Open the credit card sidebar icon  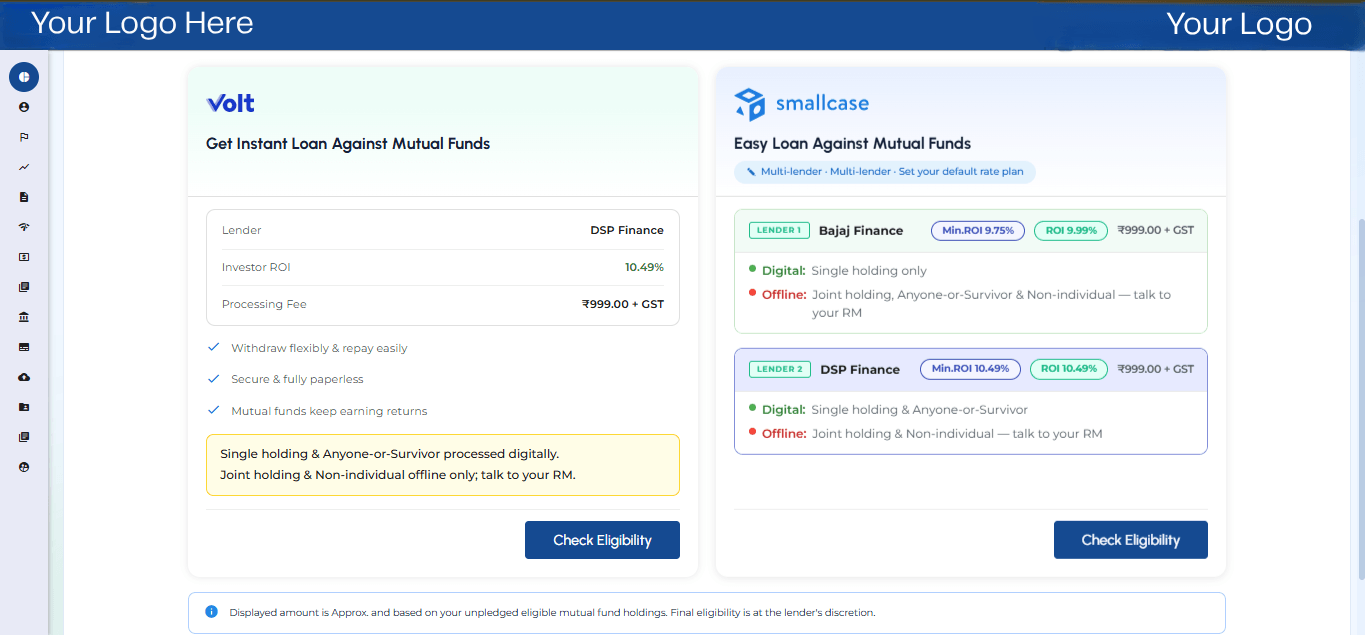24,347
